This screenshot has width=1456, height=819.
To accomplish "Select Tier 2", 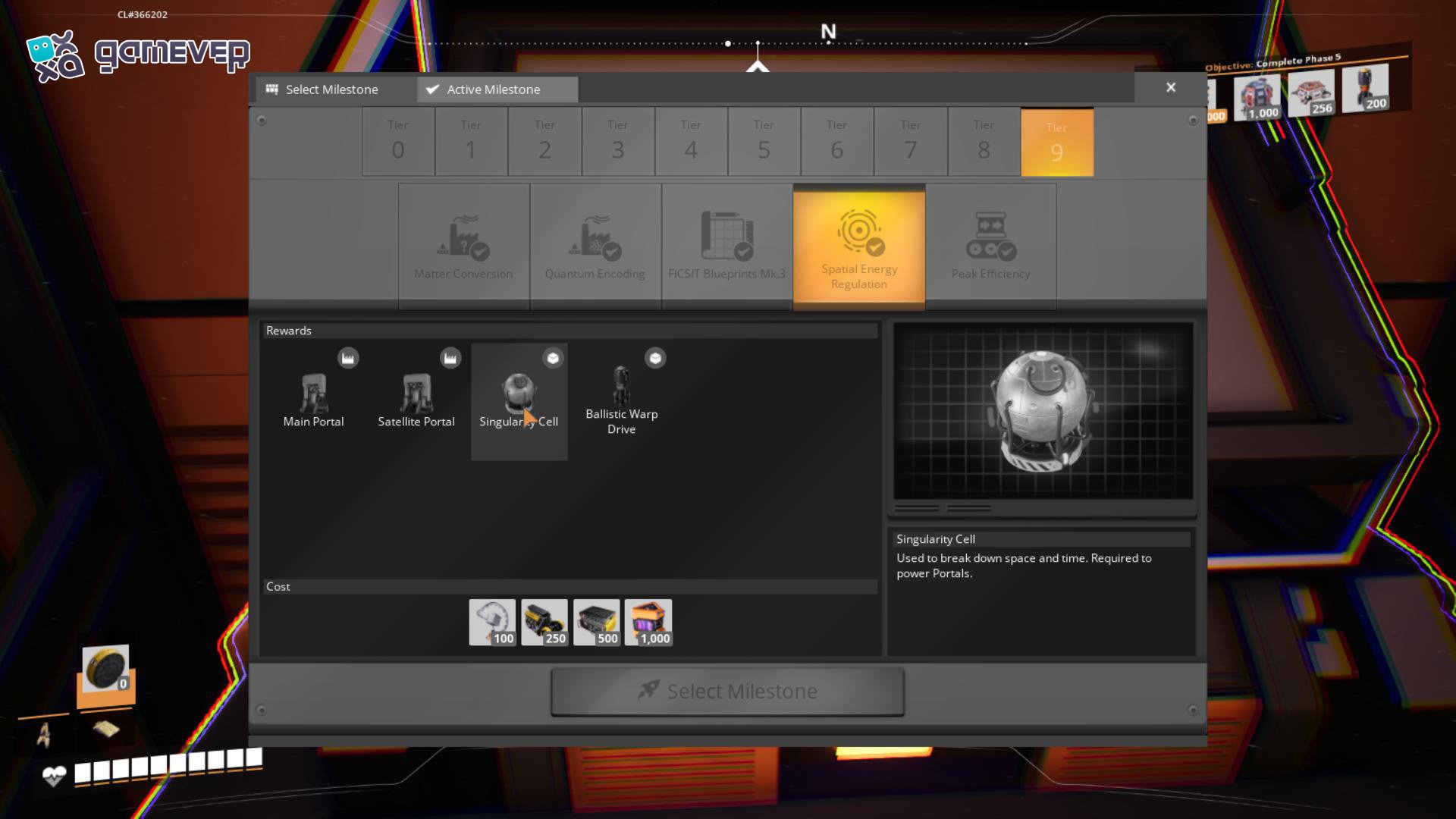I will tap(544, 142).
